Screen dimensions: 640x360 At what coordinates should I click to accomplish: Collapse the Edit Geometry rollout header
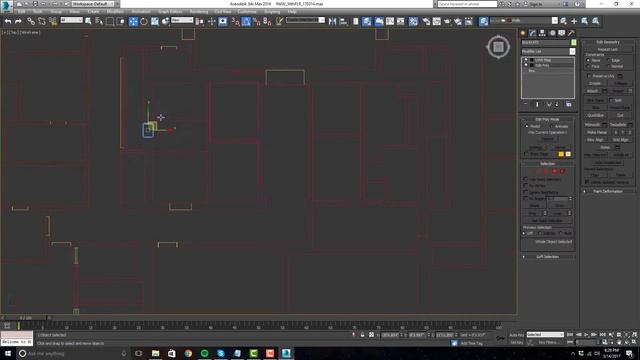tap(608, 42)
